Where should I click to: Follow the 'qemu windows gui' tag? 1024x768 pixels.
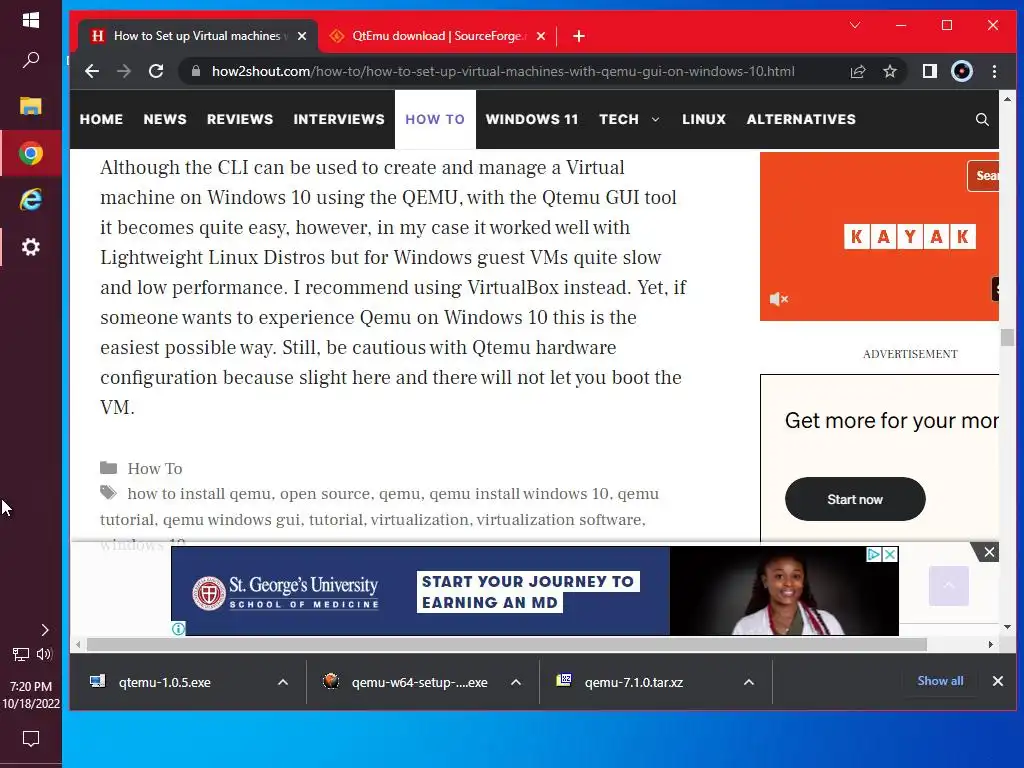[232, 520]
